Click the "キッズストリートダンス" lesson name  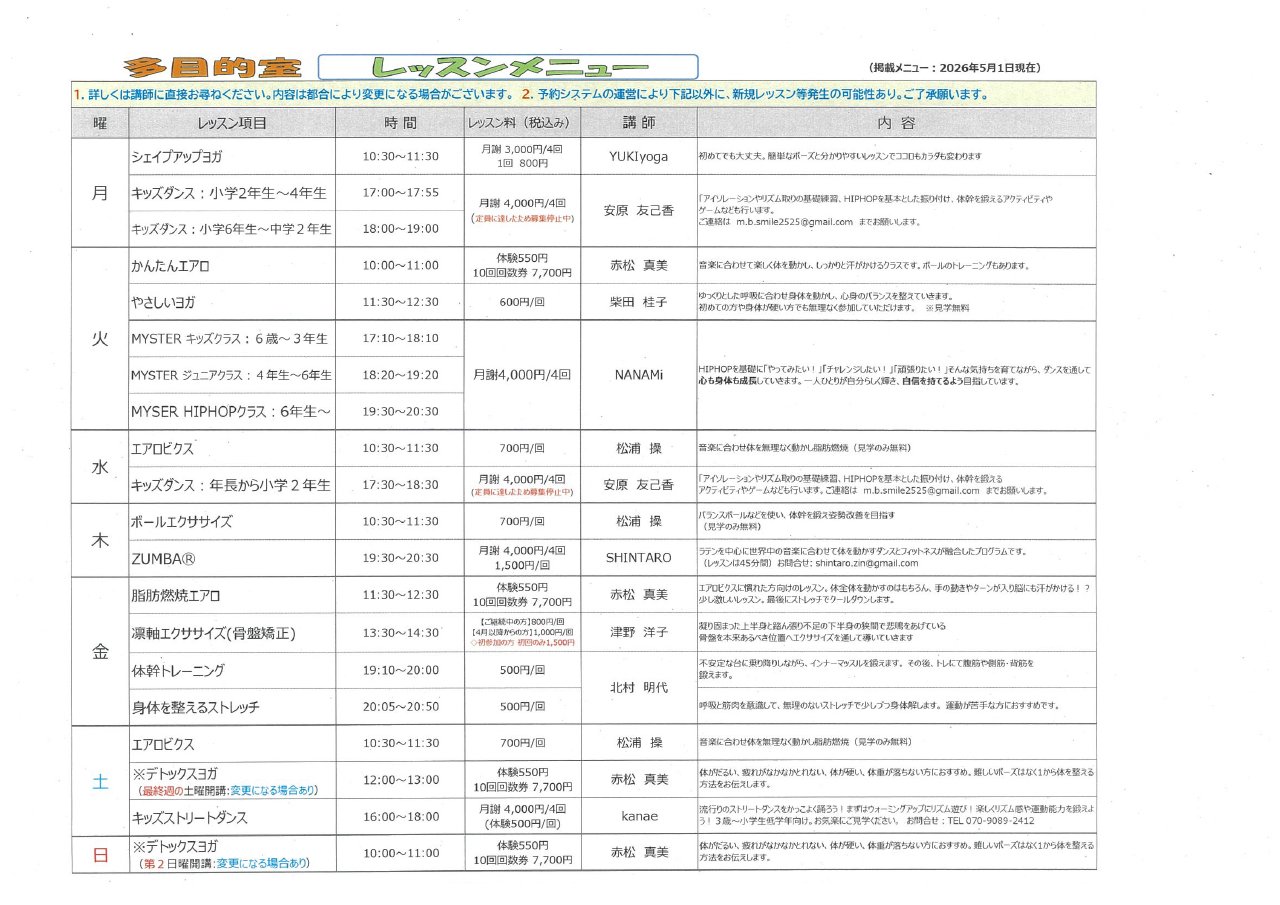point(189,818)
